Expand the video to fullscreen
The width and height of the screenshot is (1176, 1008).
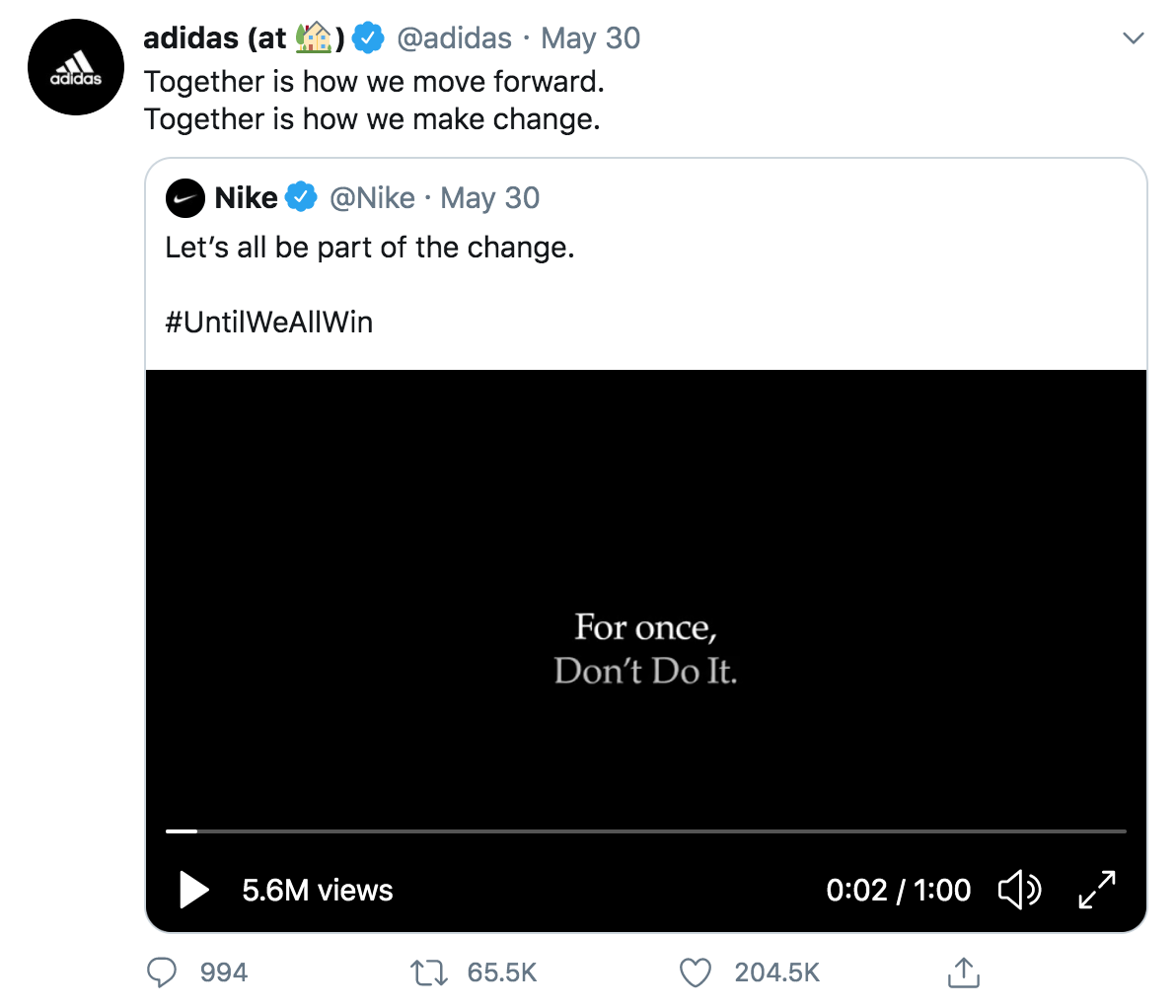1097,891
